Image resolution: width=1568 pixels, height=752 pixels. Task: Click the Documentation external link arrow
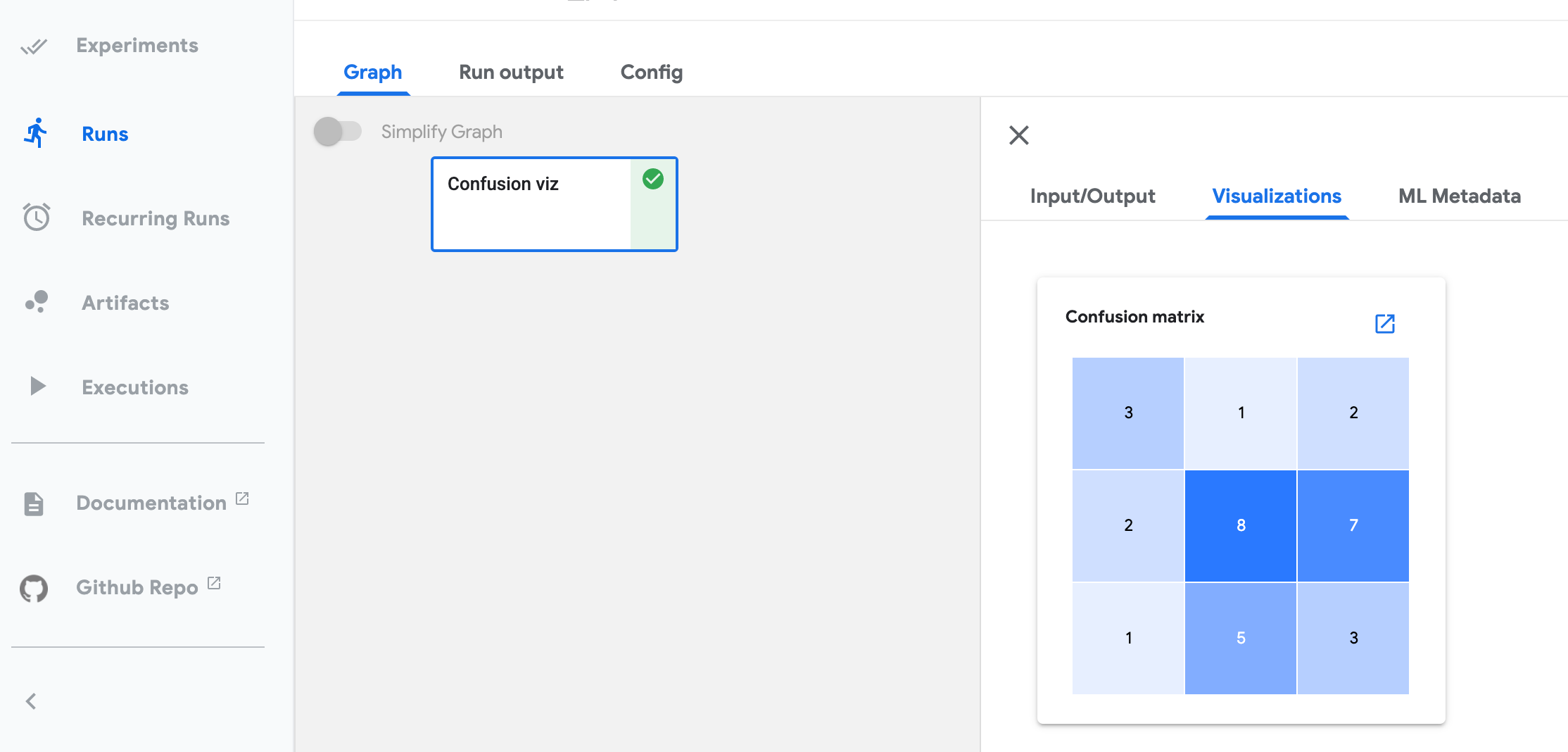tap(243, 497)
